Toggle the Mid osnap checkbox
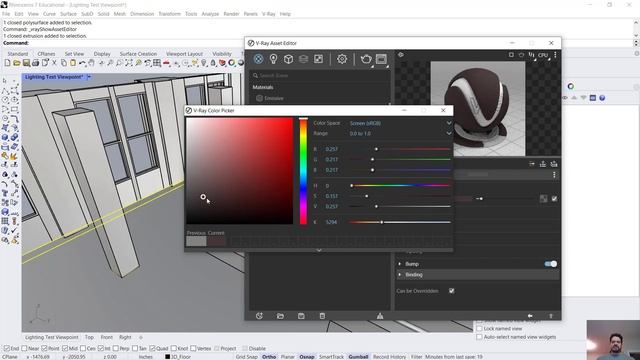 click(64, 348)
